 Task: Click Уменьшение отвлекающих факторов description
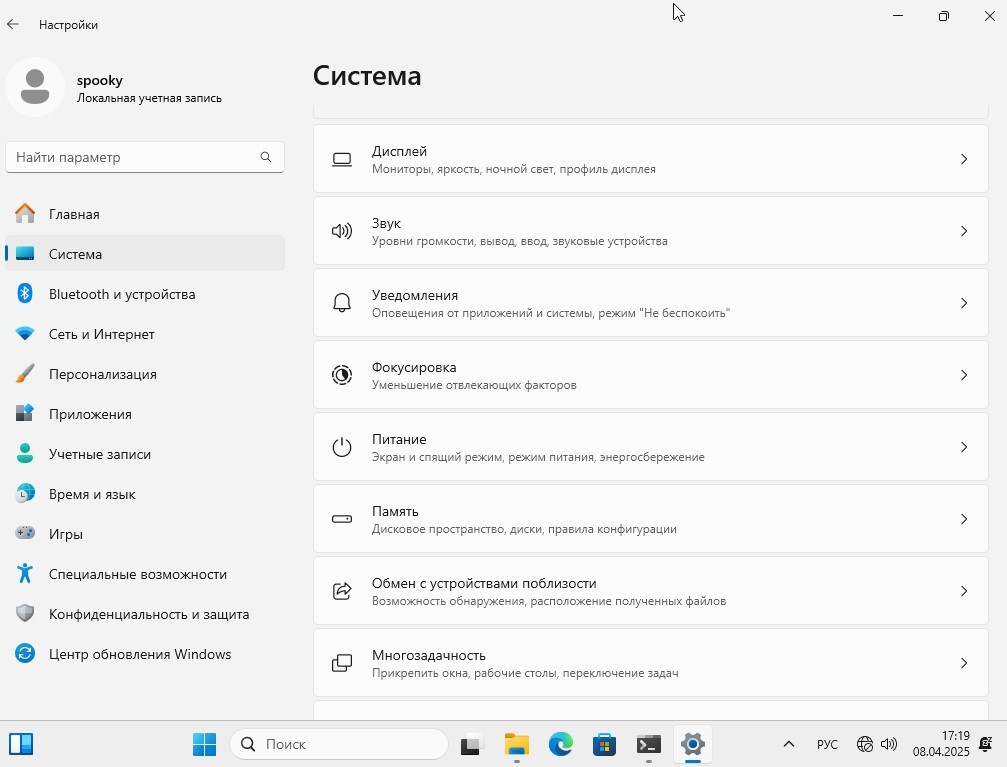[474, 385]
